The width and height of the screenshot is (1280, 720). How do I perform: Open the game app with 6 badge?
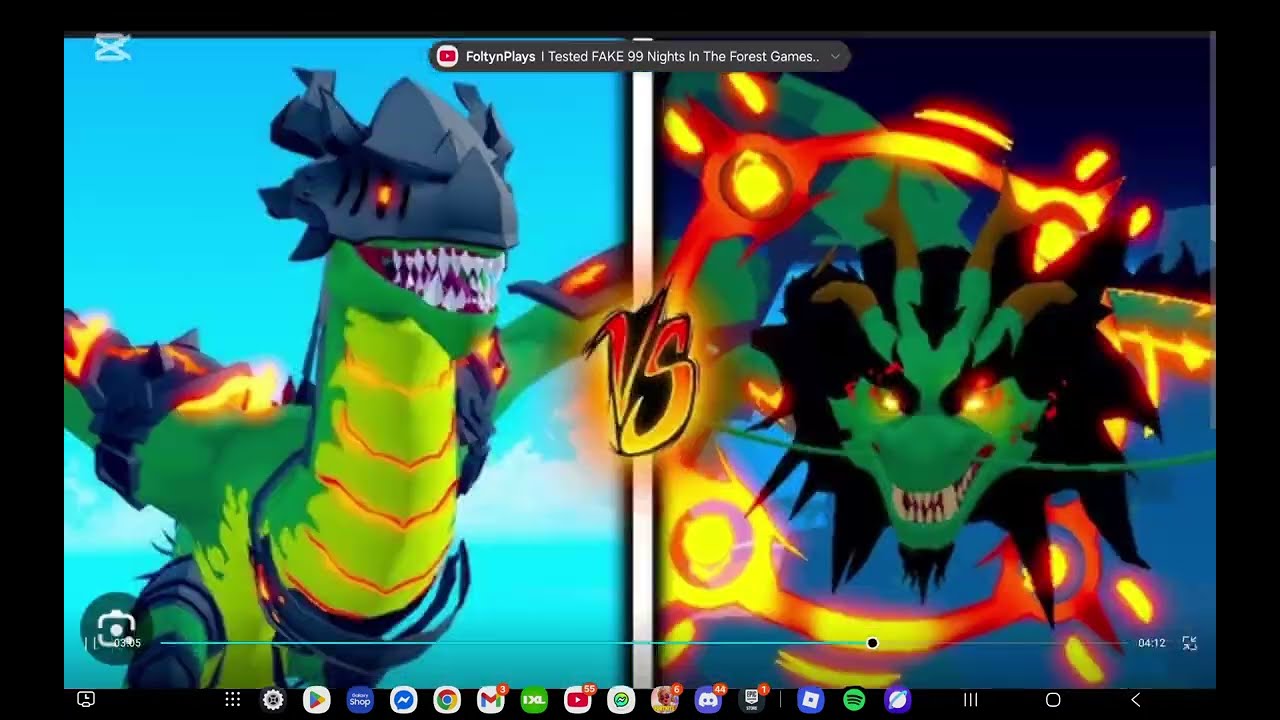pos(665,700)
